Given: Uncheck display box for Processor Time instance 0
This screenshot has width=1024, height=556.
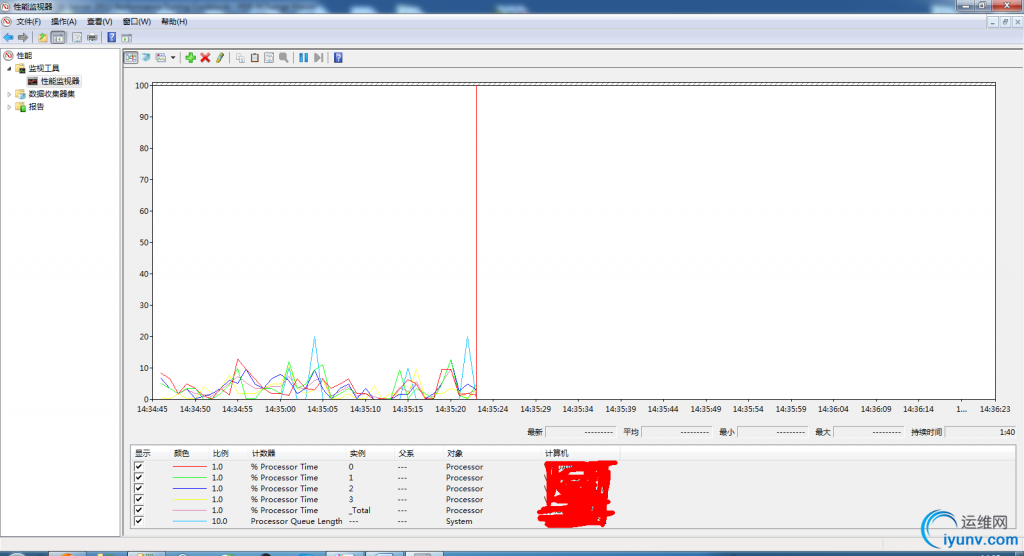Looking at the screenshot, I should [x=139, y=467].
